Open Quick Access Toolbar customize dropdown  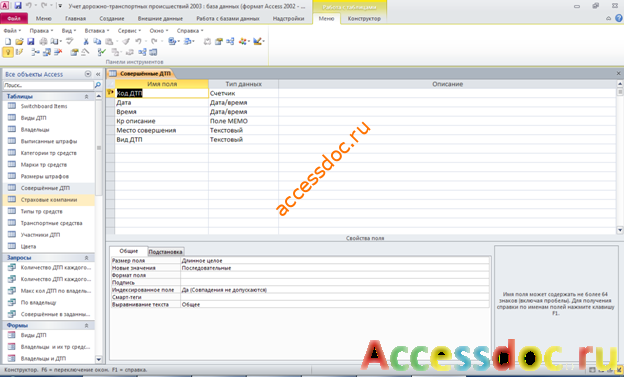(60, 6)
